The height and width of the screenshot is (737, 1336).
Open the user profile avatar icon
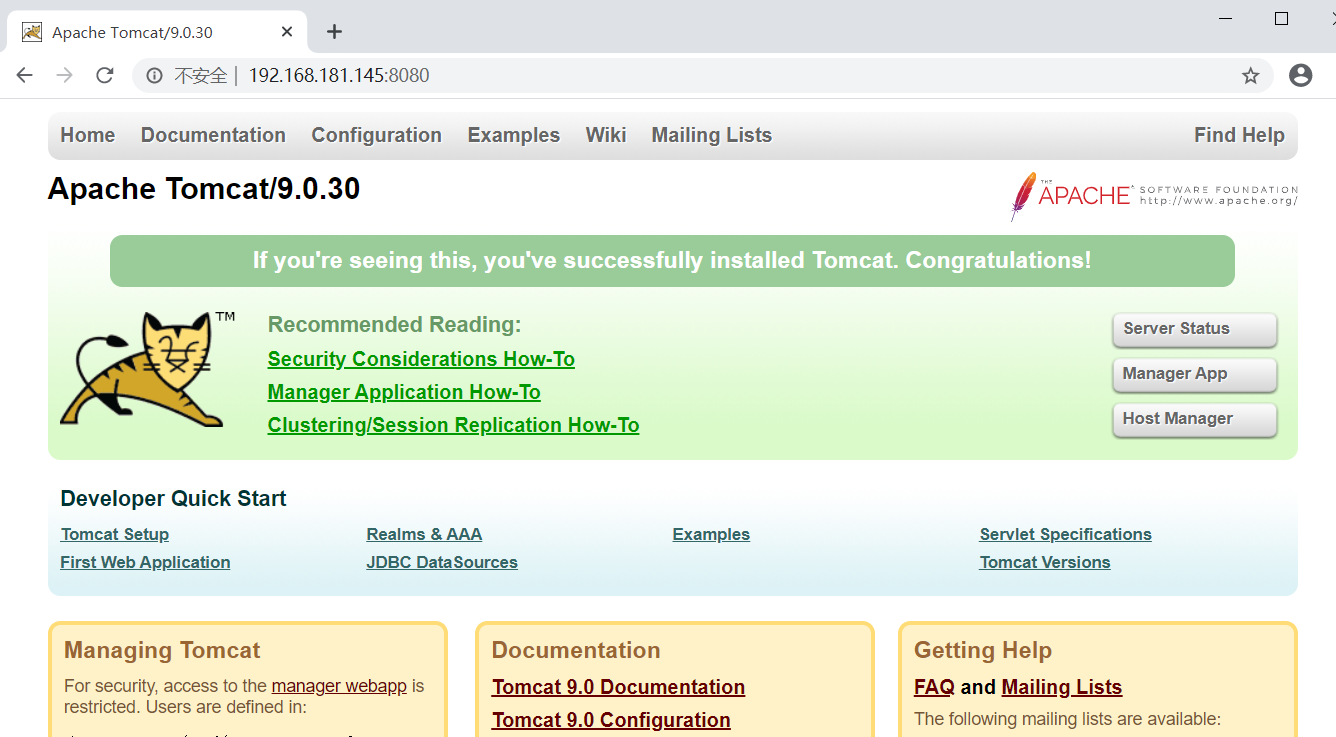pos(1300,75)
